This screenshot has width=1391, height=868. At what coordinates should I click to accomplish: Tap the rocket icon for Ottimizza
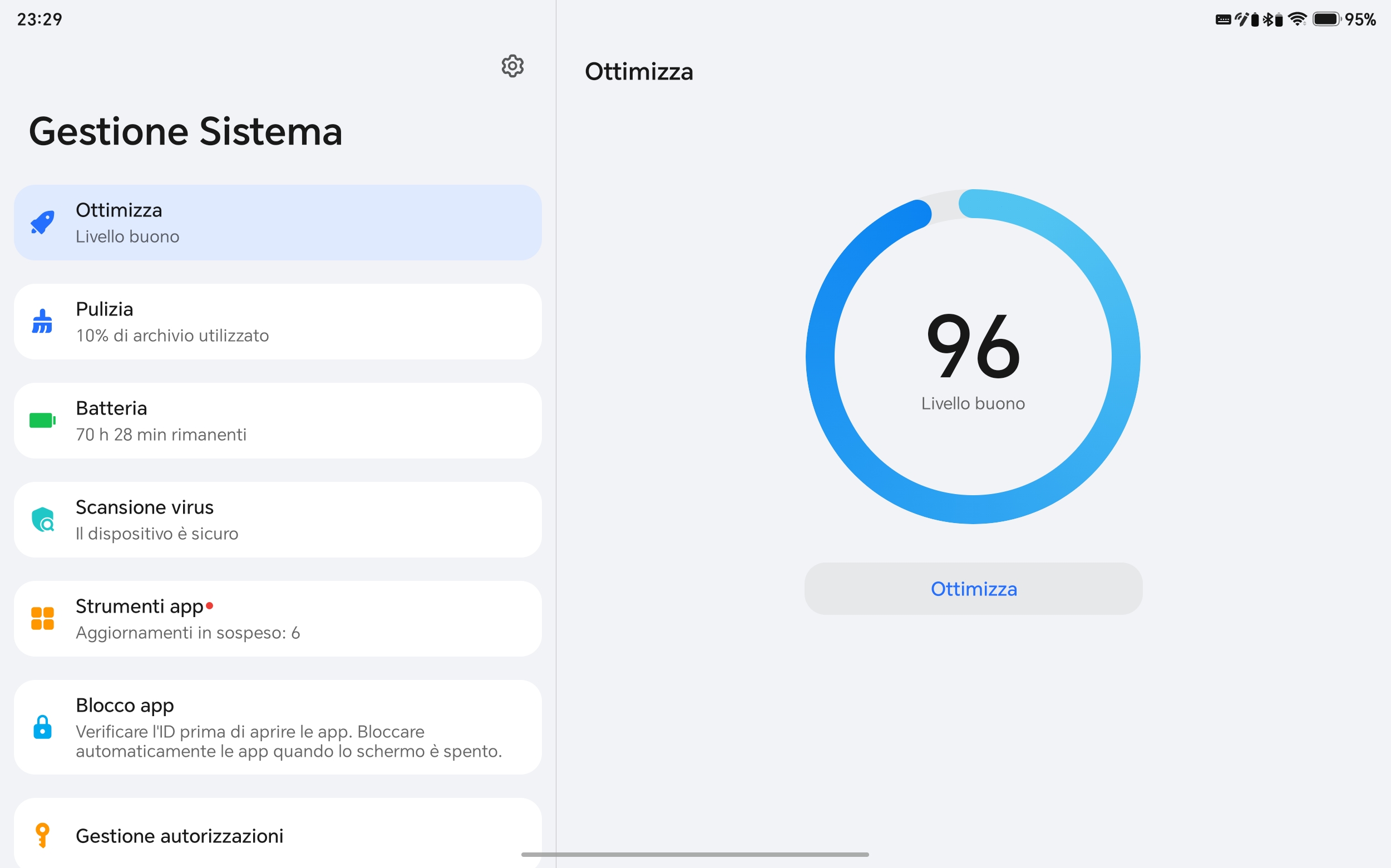pyautogui.click(x=42, y=223)
